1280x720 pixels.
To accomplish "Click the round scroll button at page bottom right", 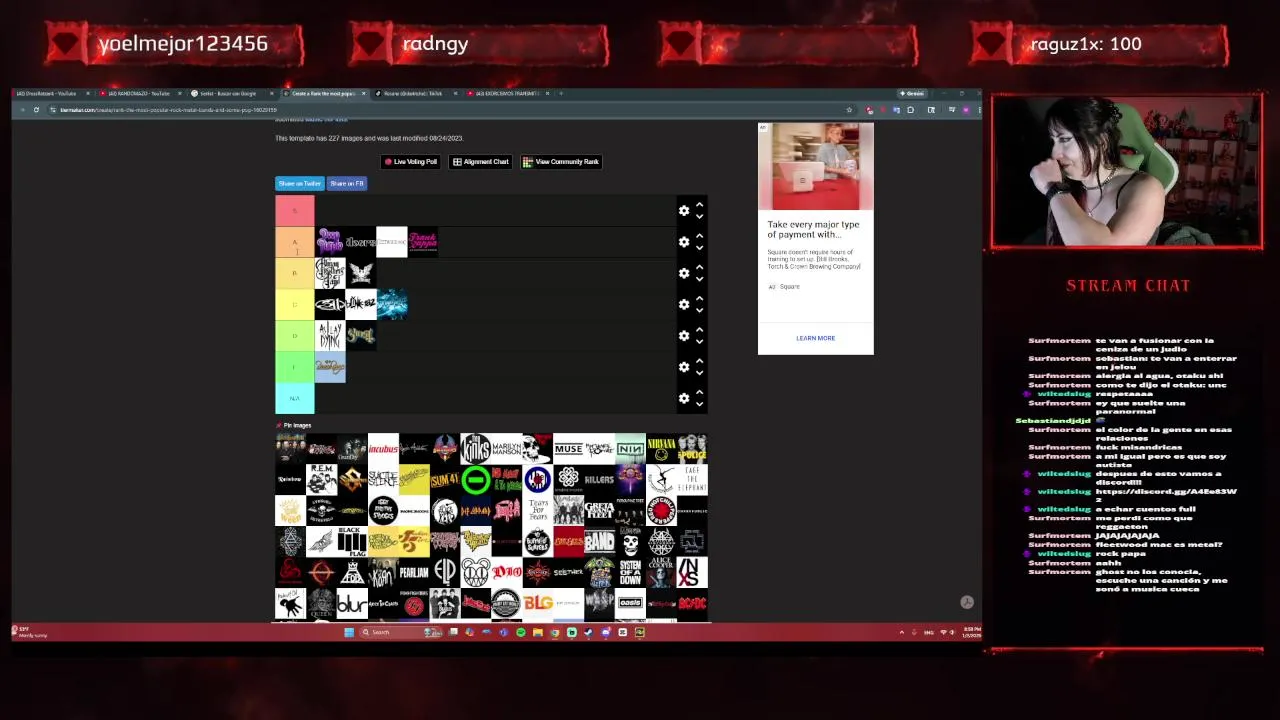I will pyautogui.click(x=967, y=602).
